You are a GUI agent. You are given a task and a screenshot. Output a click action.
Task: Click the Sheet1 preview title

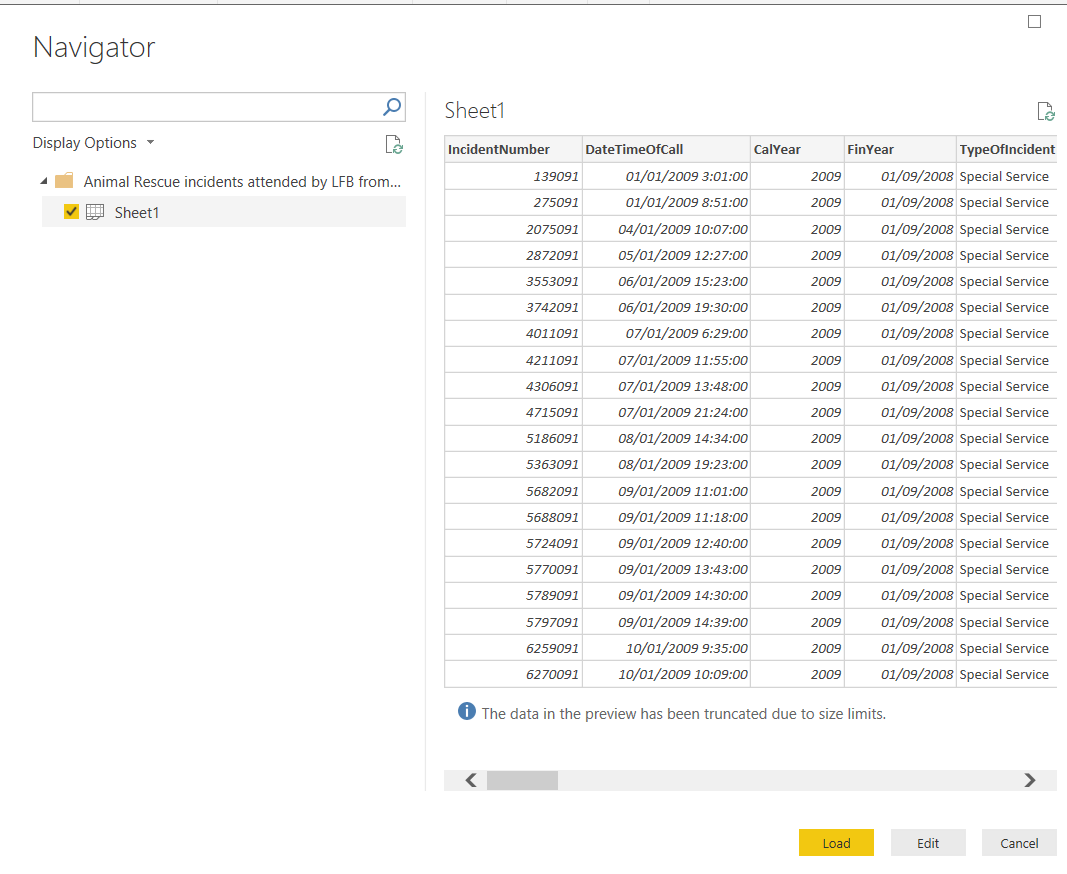pos(475,110)
